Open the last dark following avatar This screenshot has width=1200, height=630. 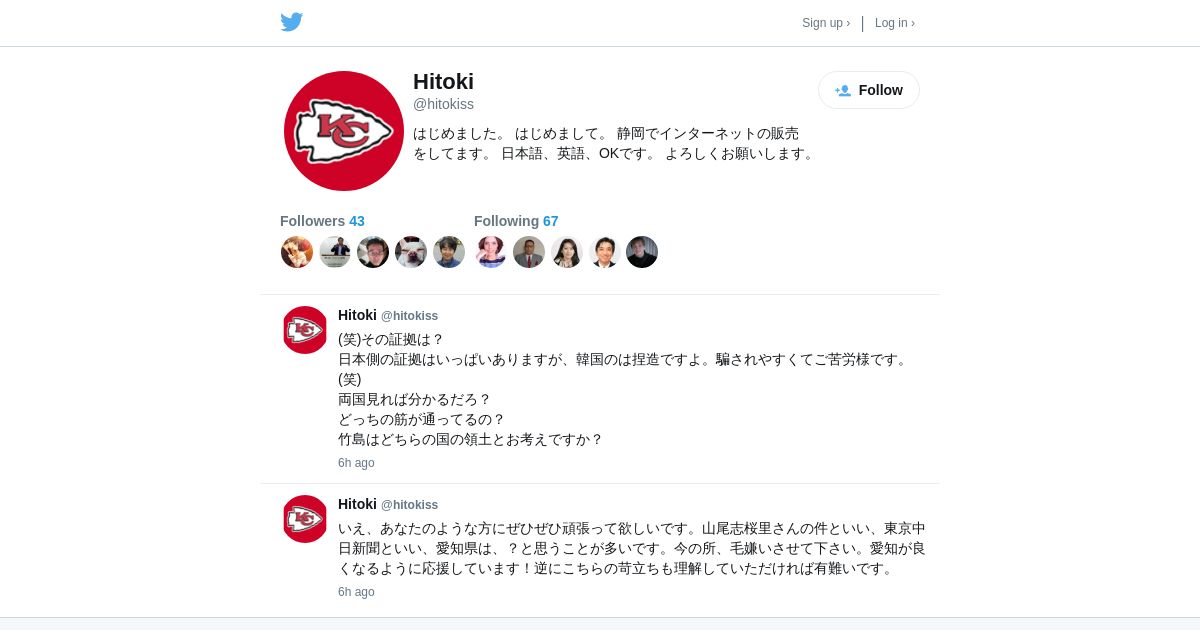(642, 252)
